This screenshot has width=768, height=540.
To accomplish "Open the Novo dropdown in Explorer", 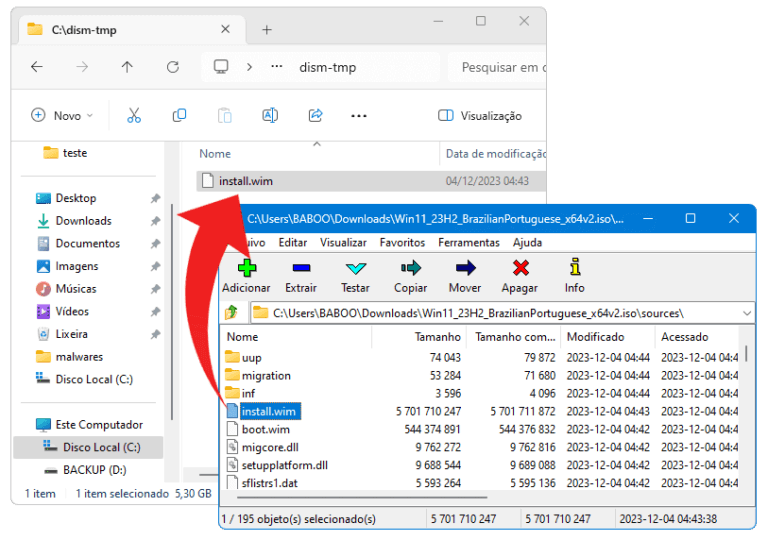I will (x=62, y=116).
